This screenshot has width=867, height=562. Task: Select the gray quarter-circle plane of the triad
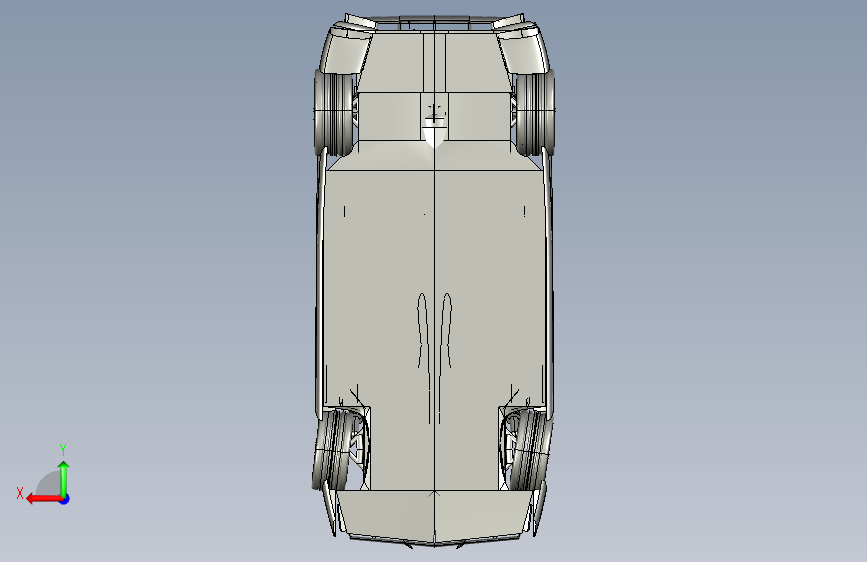49,483
